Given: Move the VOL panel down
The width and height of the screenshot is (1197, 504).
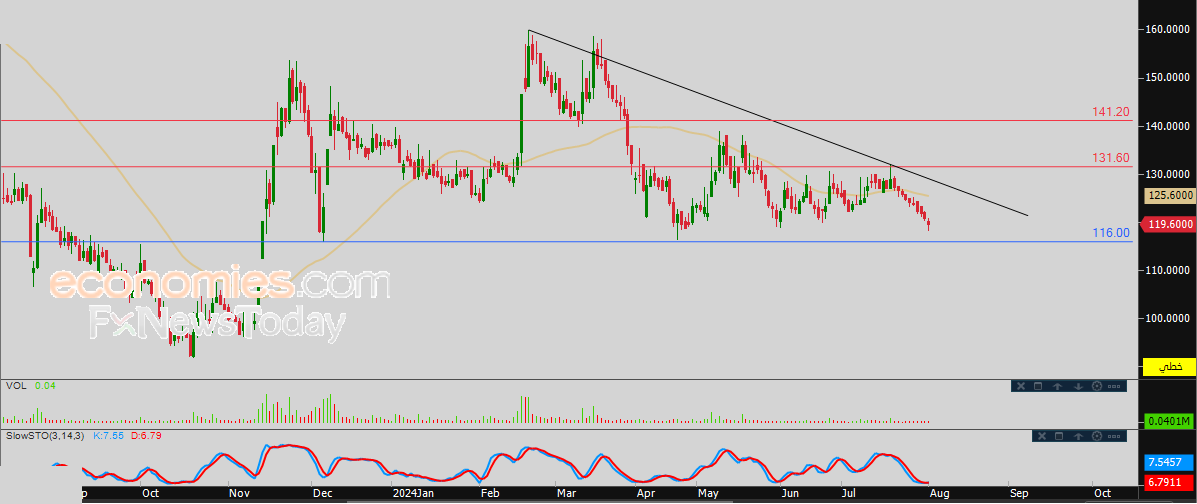Looking at the screenshot, I should [1078, 386].
